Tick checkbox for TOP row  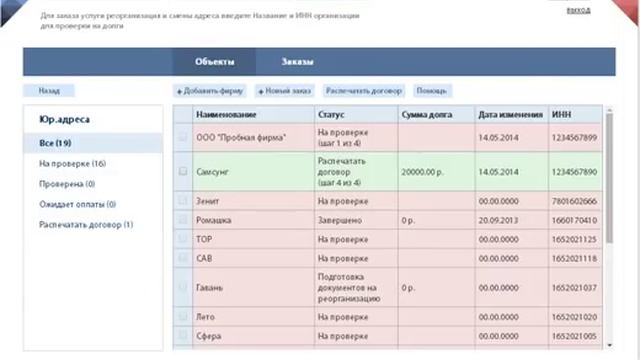point(183,239)
